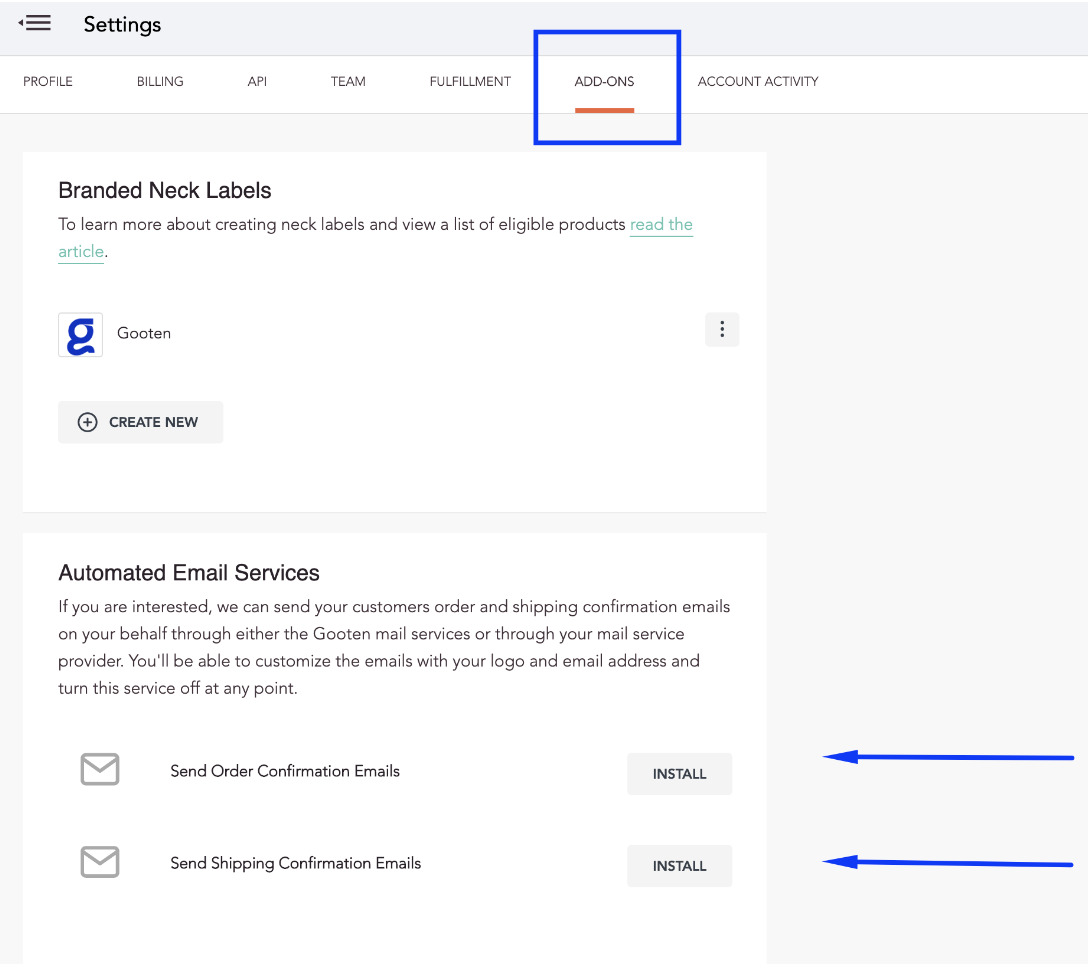Screen dimensions: 1088x964
Task: Open the three-dot menu for Gooten label
Action: pyautogui.click(x=722, y=329)
